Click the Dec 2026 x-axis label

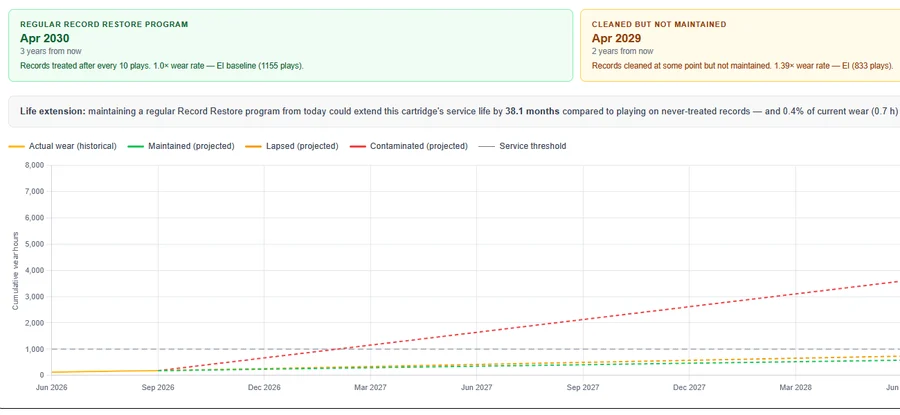[x=264, y=387]
